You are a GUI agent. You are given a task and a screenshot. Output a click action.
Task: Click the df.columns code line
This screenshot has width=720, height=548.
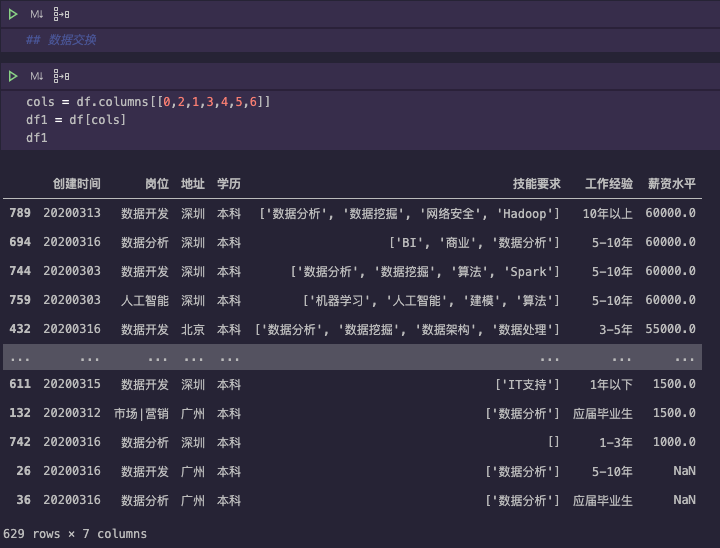148,102
